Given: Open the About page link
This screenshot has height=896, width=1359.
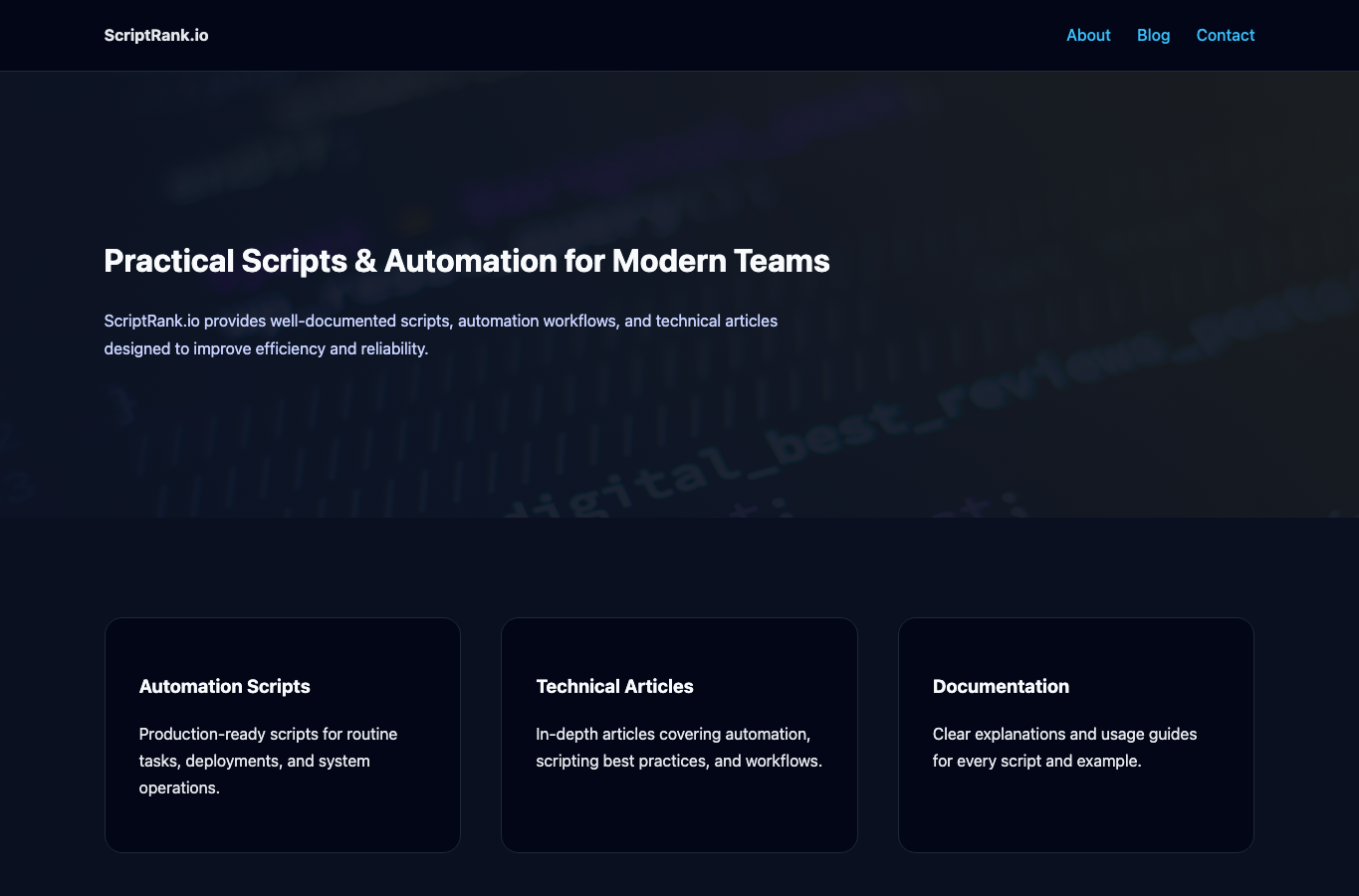Looking at the screenshot, I should tap(1088, 35).
